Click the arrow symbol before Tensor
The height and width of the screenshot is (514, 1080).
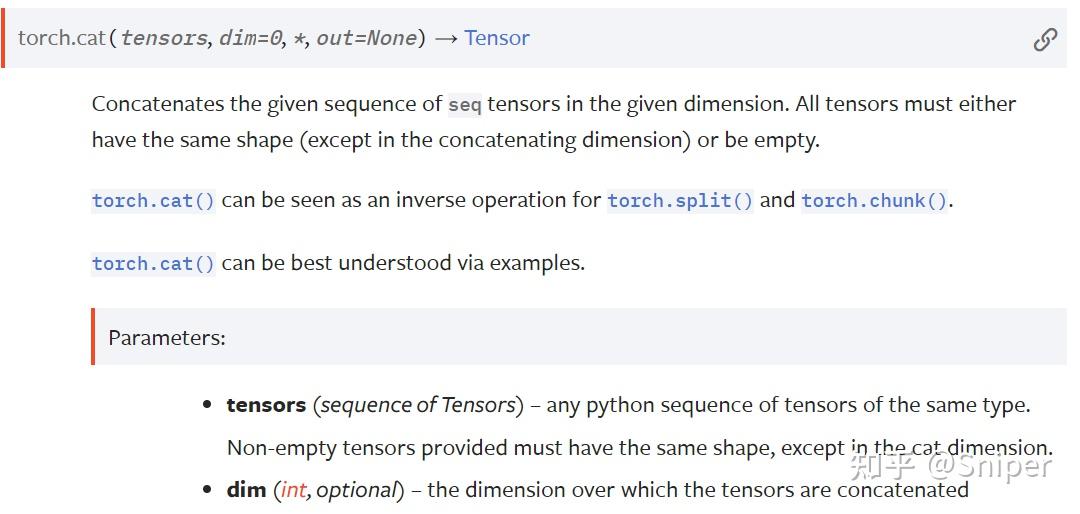point(446,38)
